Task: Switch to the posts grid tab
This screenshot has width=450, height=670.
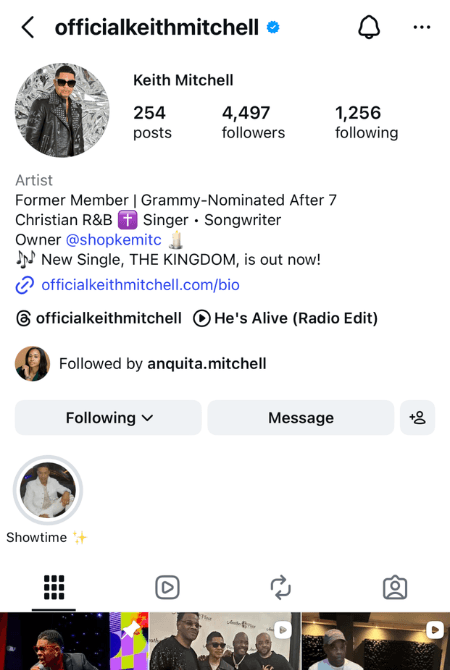Action: (x=54, y=588)
